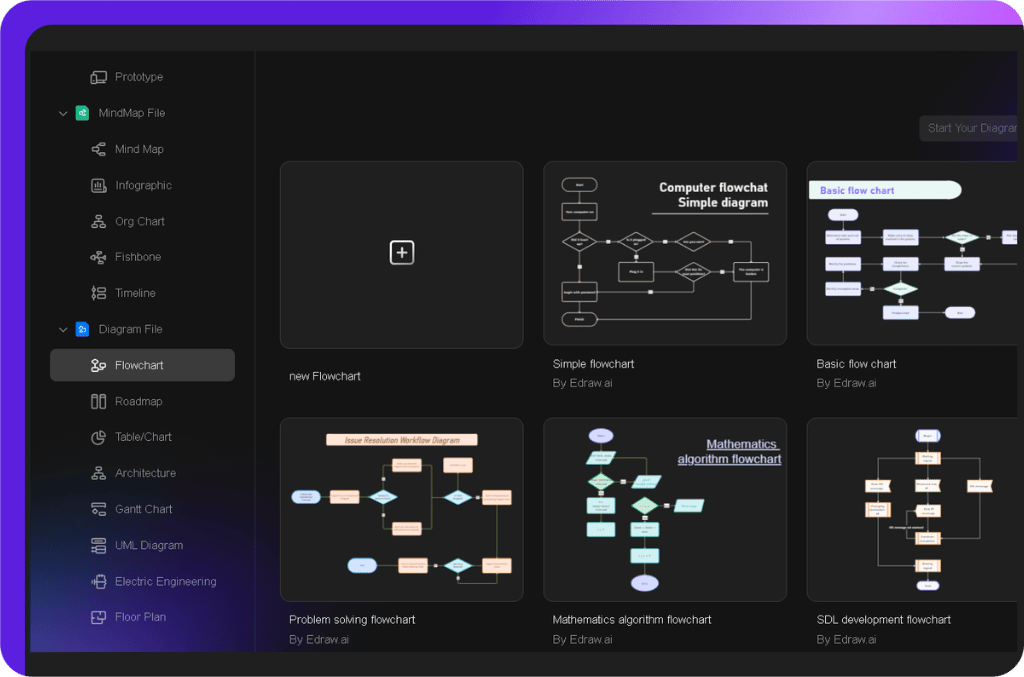Collapse the MindMap File section
The width and height of the screenshot is (1024, 677).
click(x=63, y=113)
